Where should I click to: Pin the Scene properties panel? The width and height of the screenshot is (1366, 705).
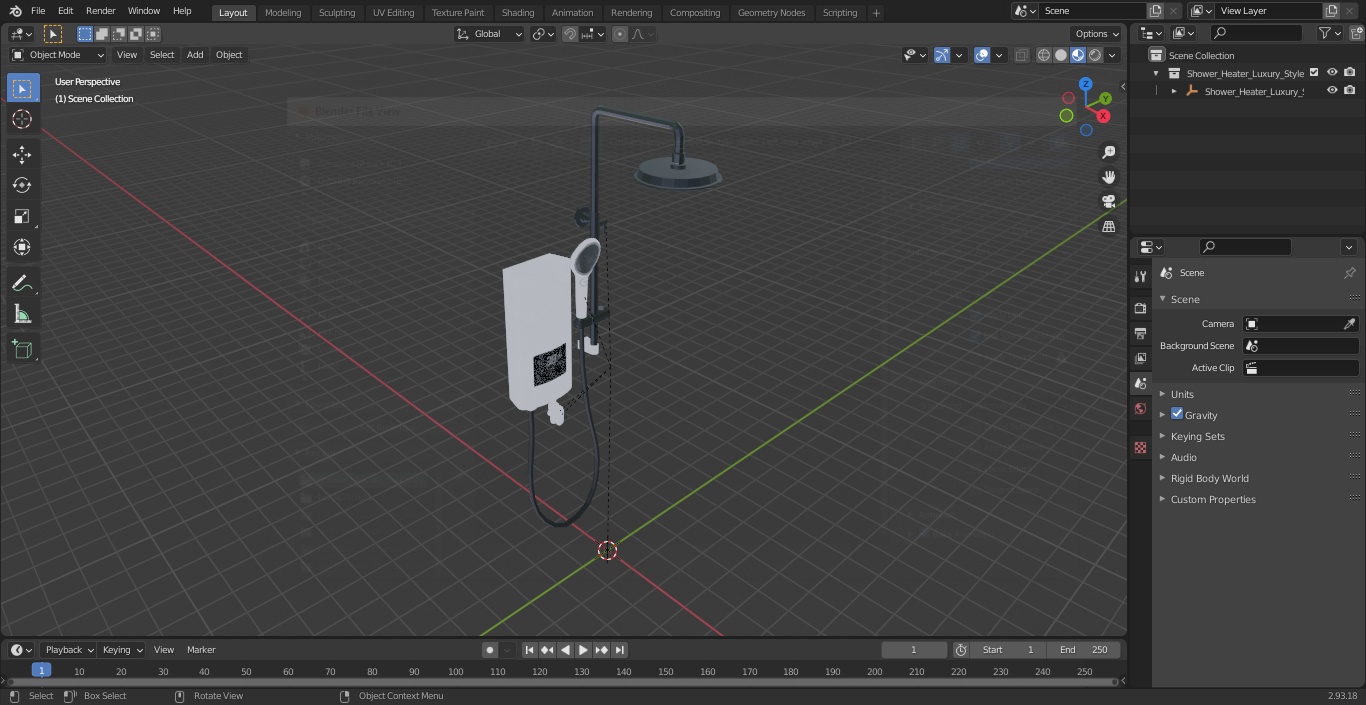(x=1349, y=273)
